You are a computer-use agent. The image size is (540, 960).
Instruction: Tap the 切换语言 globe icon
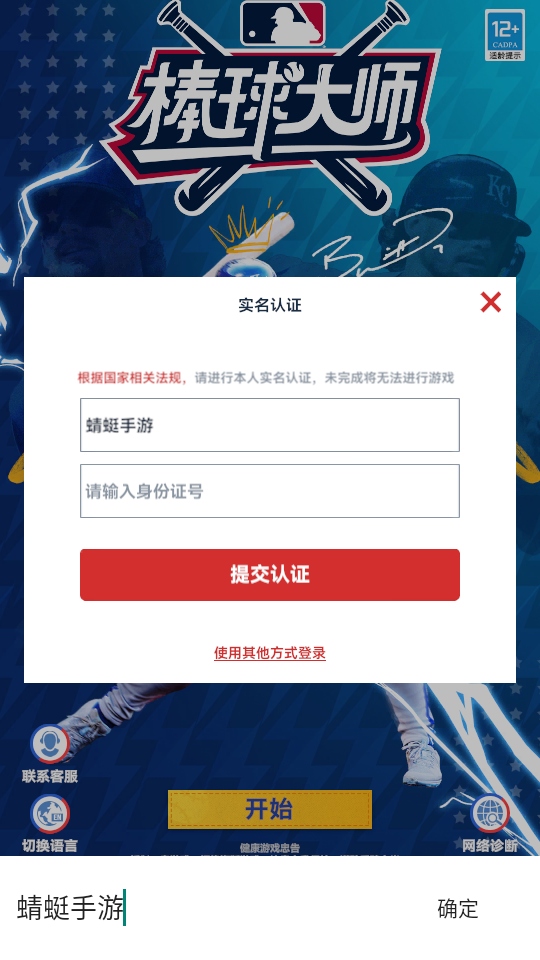[50, 814]
